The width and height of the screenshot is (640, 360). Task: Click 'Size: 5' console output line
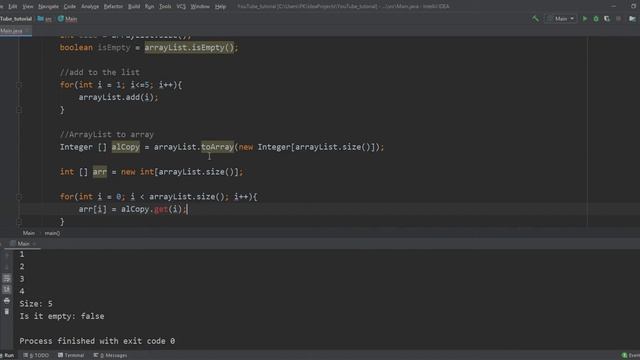point(36,304)
